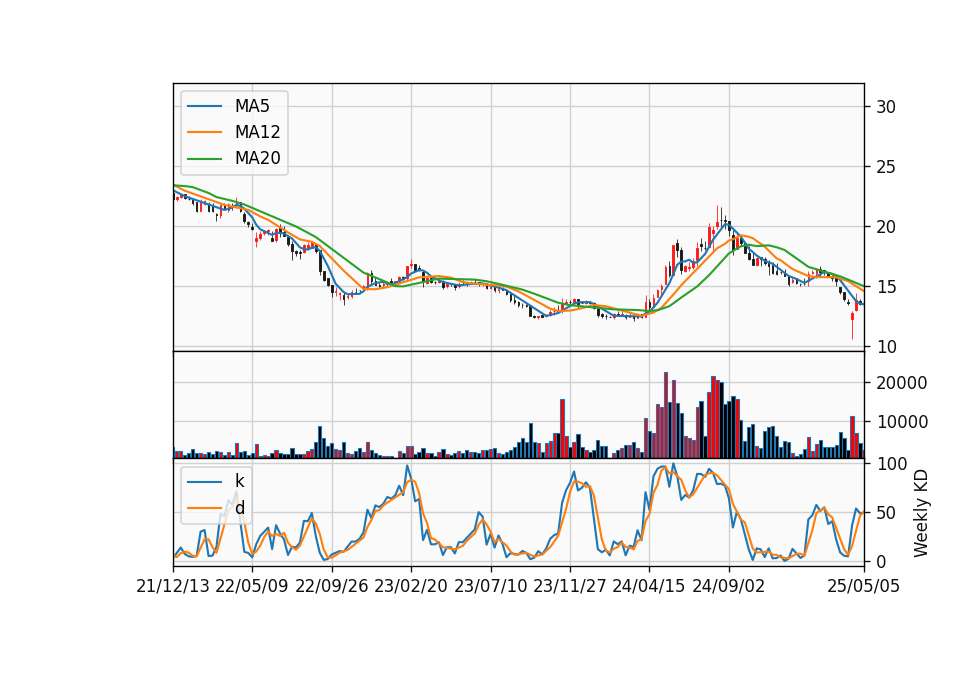The height and width of the screenshot is (690, 960).
Task: Click price axis value 25
Action: (x=886, y=167)
